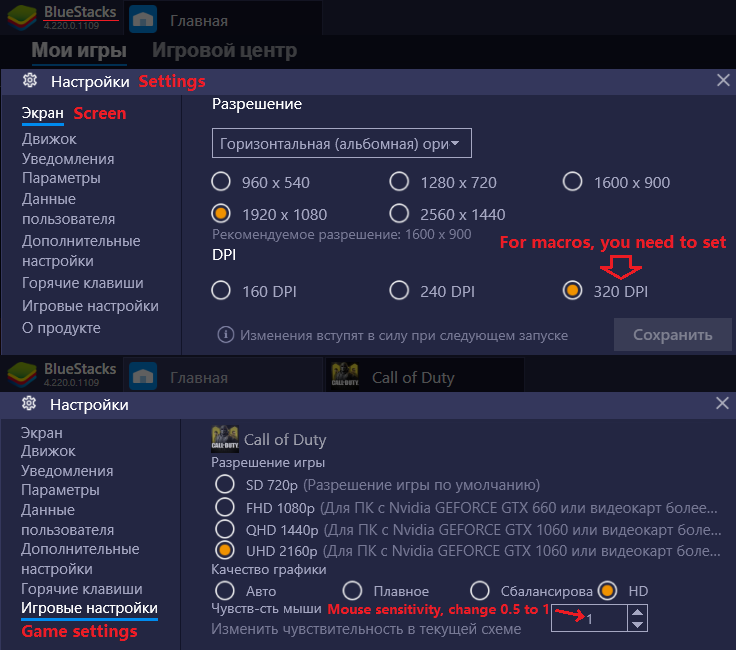The width and height of the screenshot is (736, 650).
Task: Select the 1600 x 900 resolution
Action: point(573,182)
